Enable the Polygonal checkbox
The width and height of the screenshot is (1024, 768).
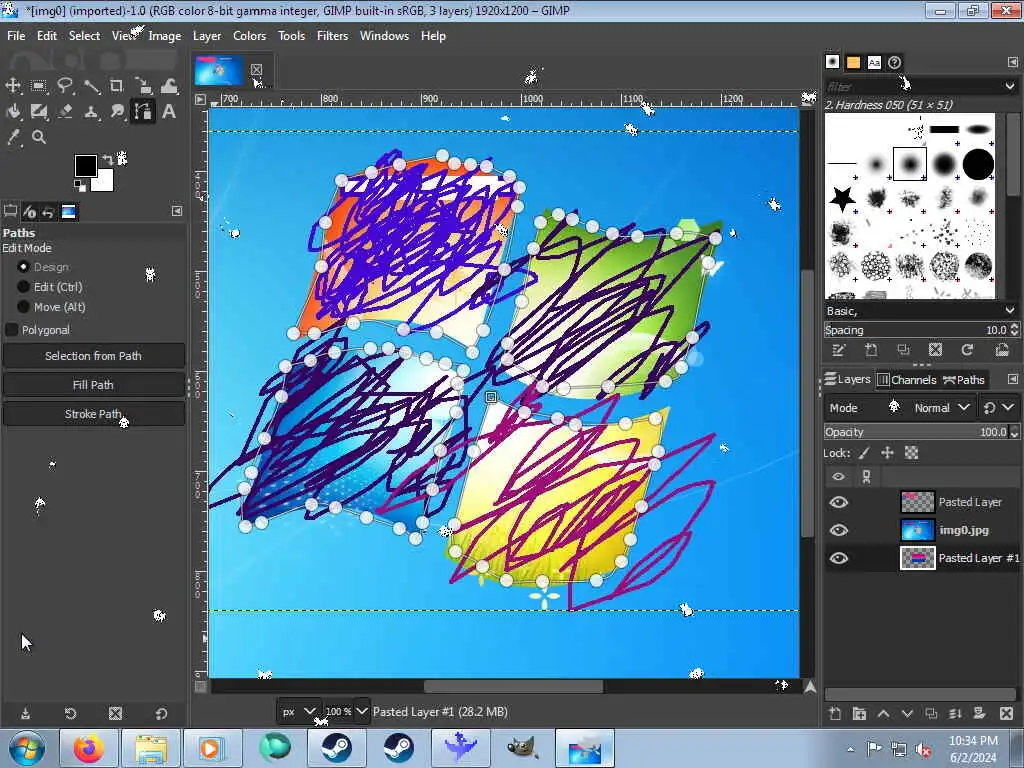tap(12, 330)
